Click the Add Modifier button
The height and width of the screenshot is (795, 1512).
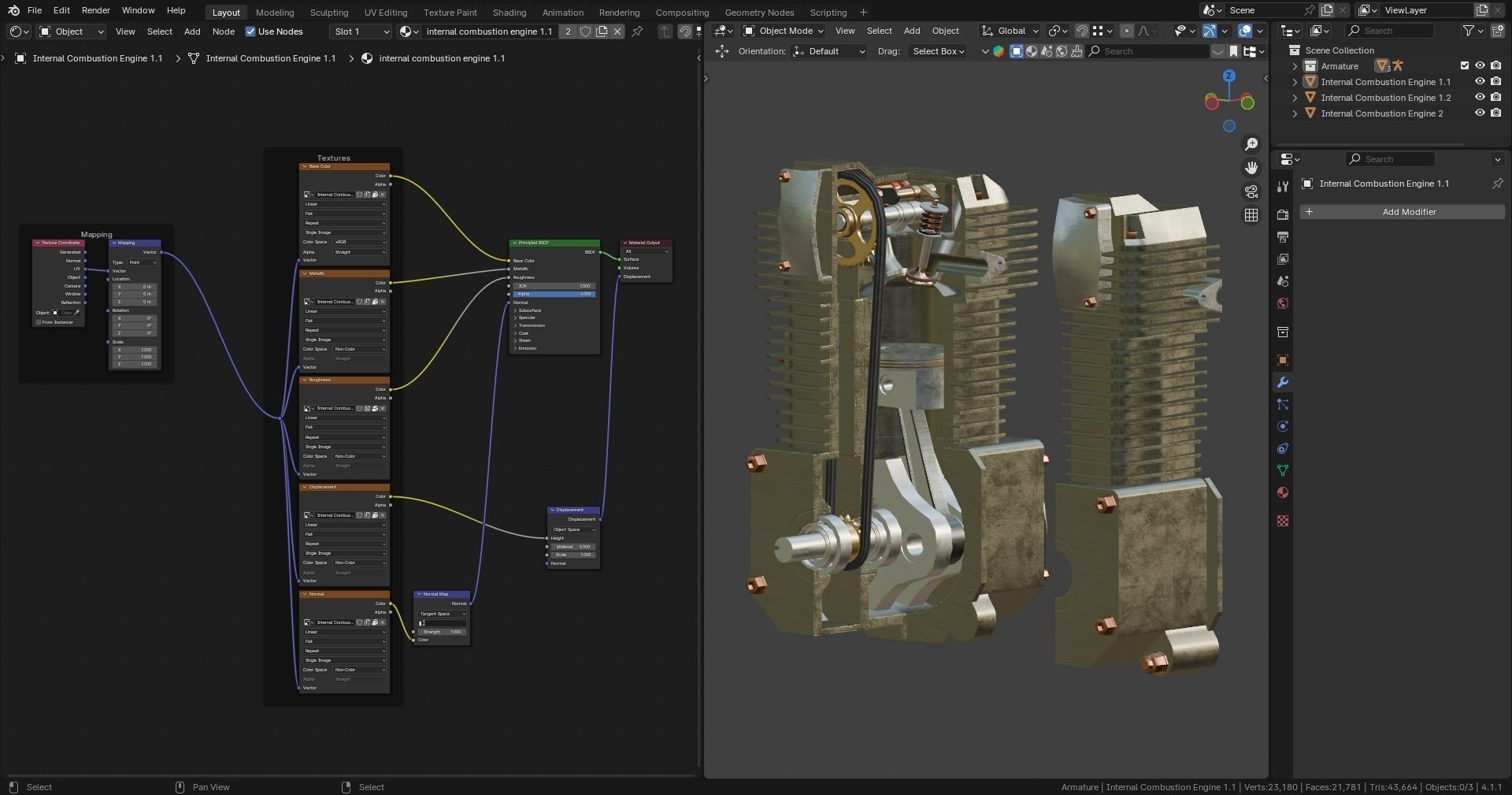(1402, 212)
